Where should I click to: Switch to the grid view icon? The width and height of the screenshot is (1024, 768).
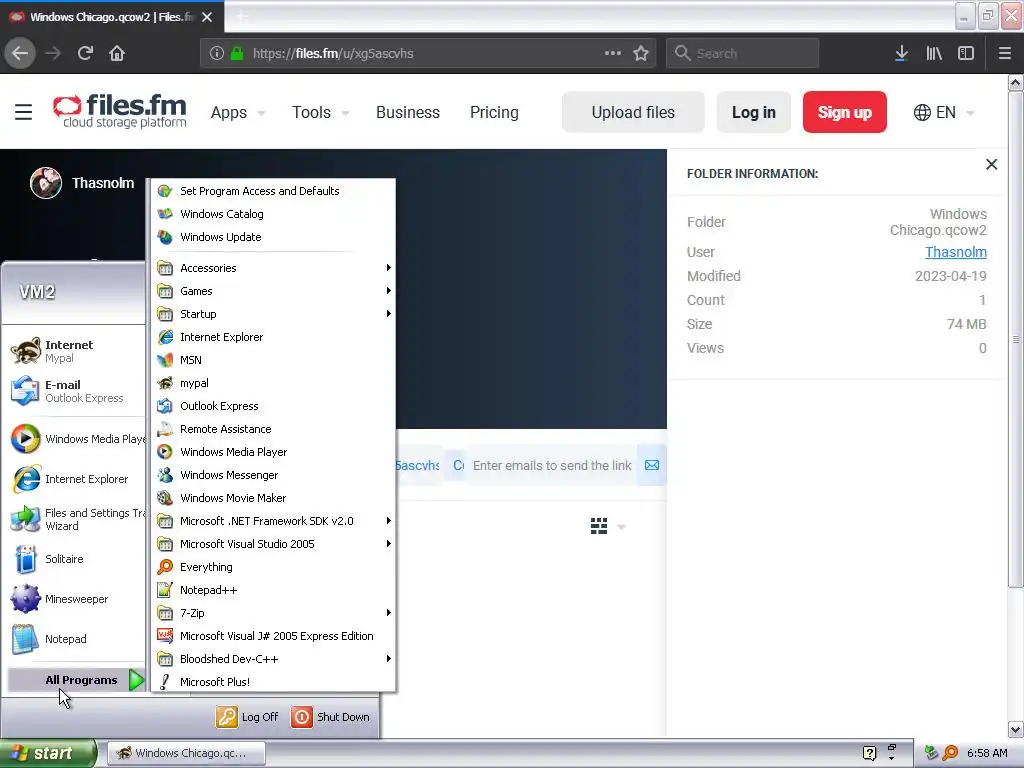pos(599,526)
